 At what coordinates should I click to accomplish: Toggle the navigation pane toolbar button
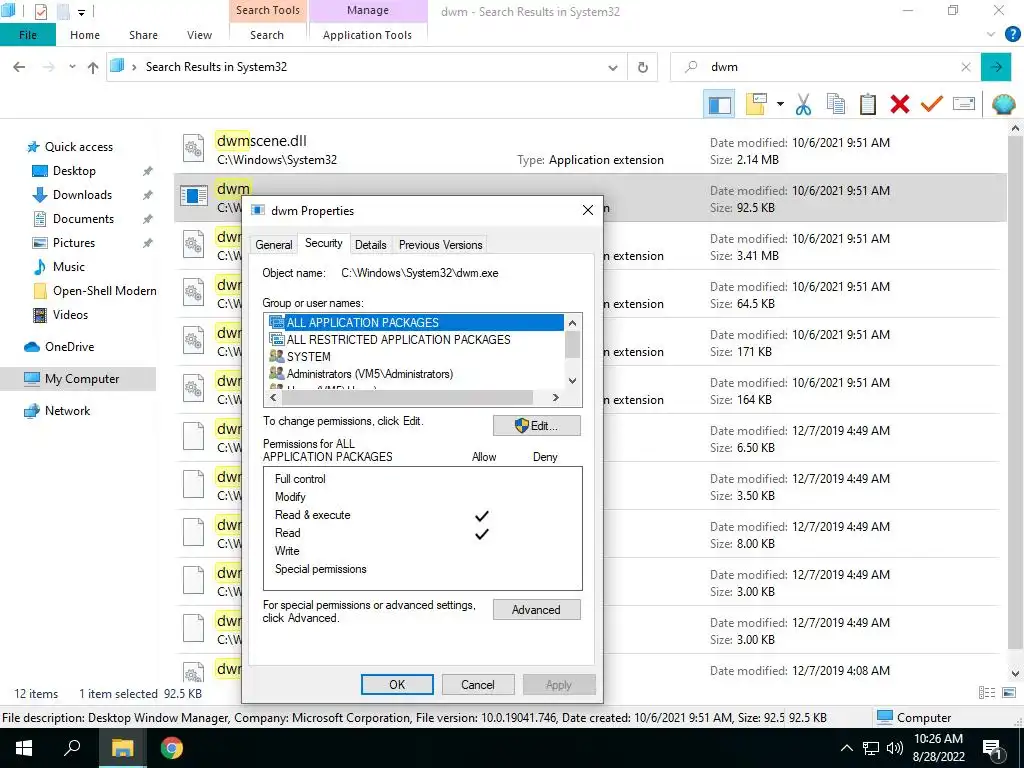[x=719, y=104]
